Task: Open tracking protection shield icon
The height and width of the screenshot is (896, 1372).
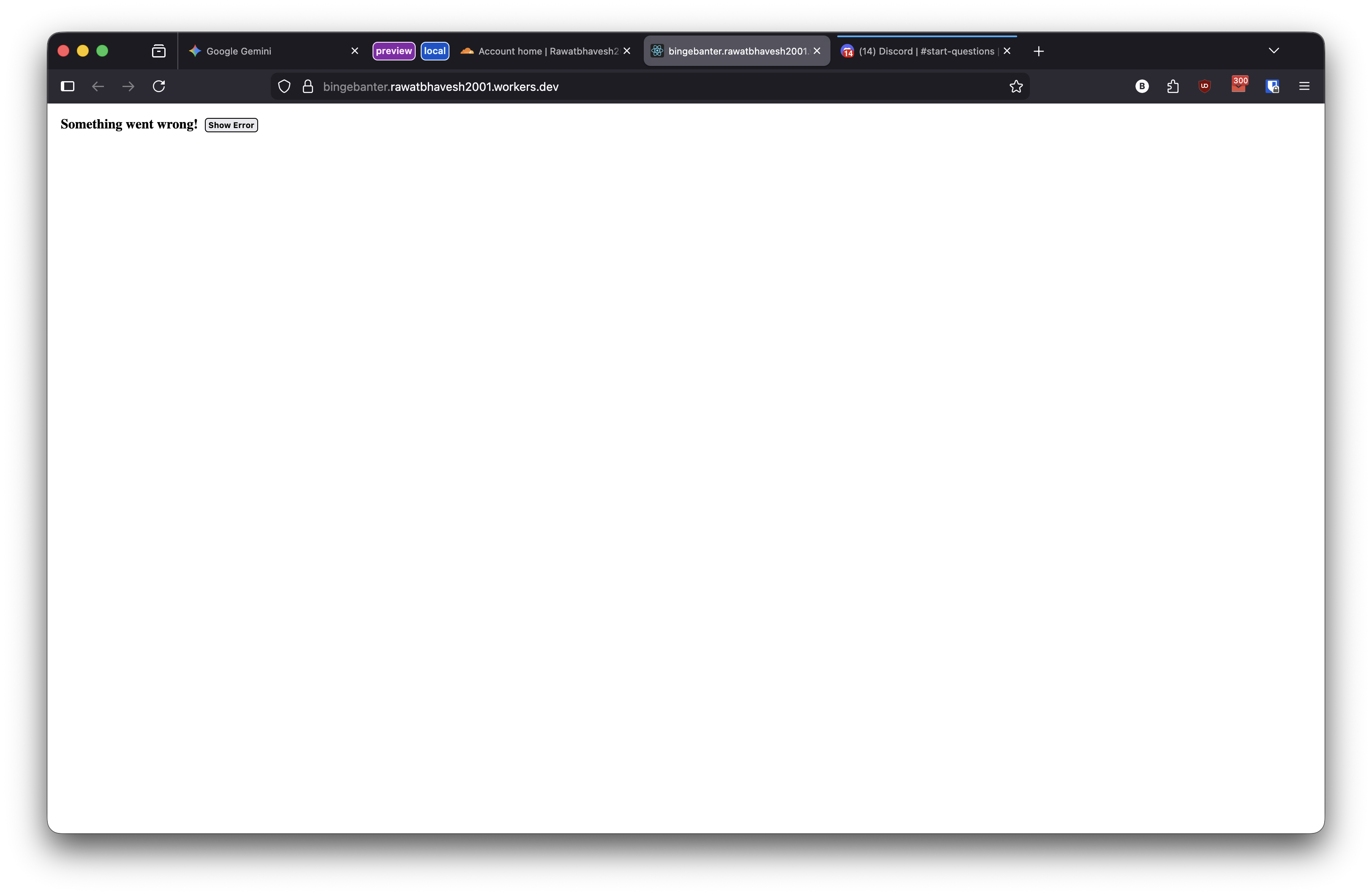Action: [x=284, y=87]
